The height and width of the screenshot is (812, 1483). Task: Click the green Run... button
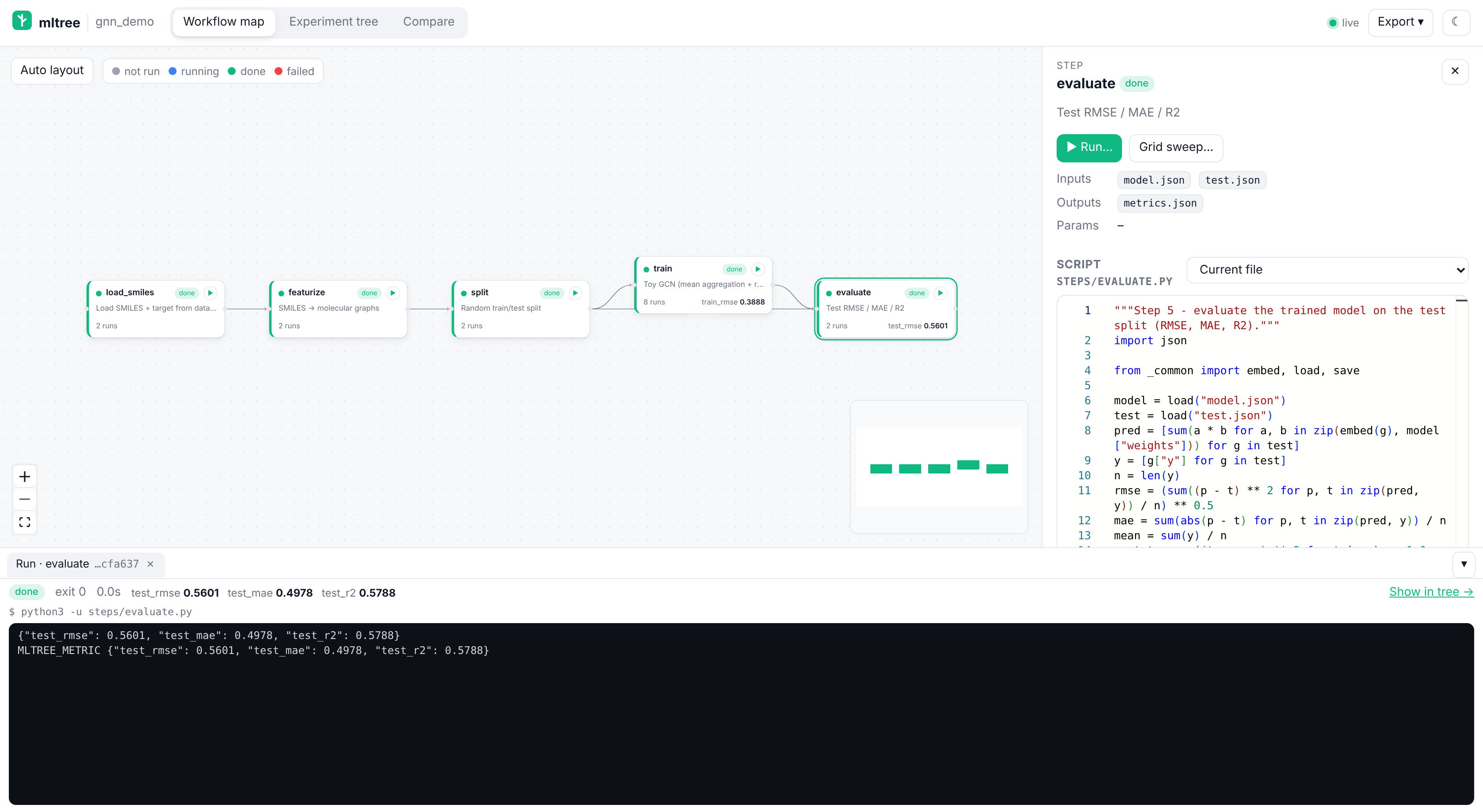(x=1089, y=147)
